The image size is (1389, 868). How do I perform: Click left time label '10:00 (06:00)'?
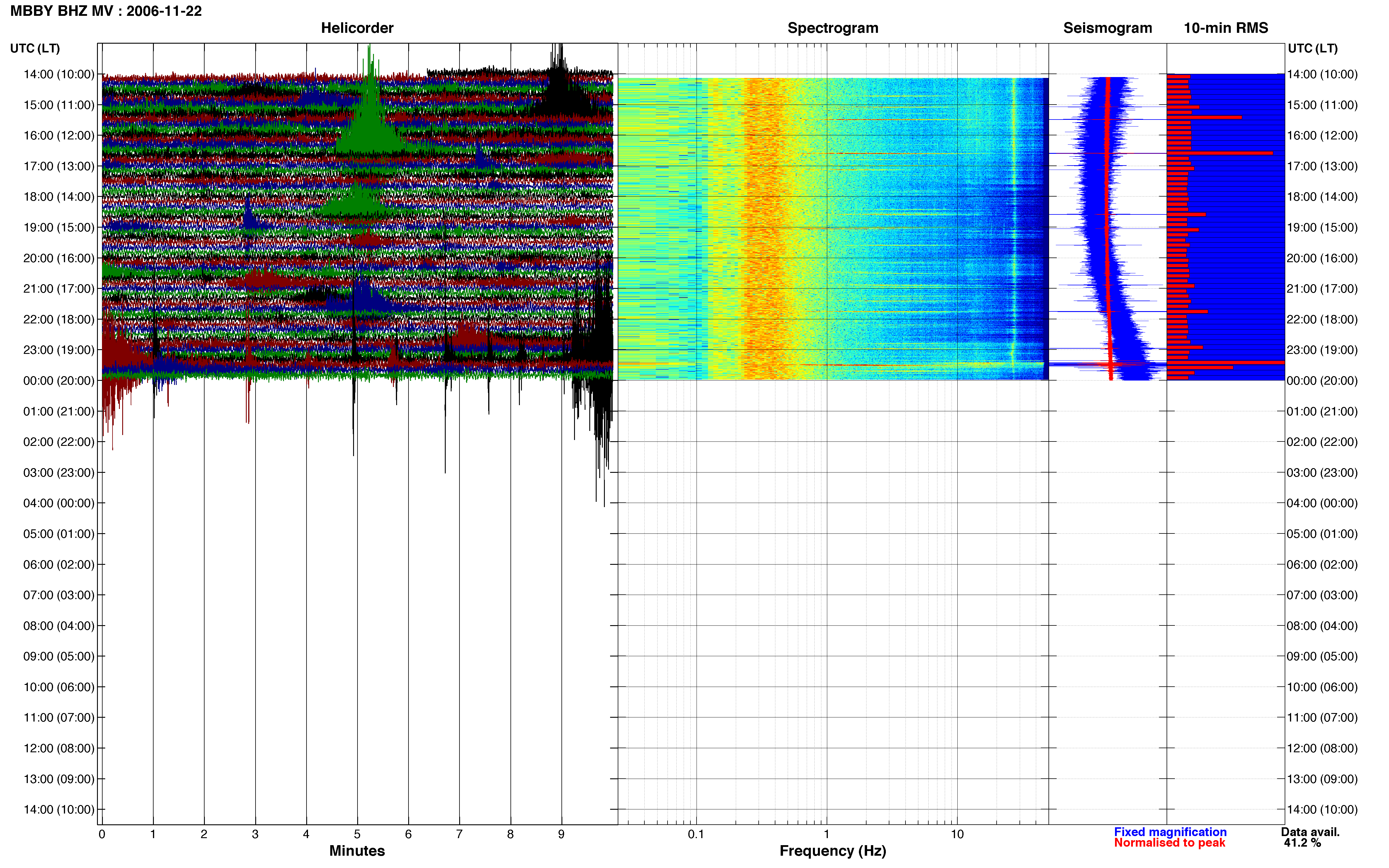click(59, 687)
